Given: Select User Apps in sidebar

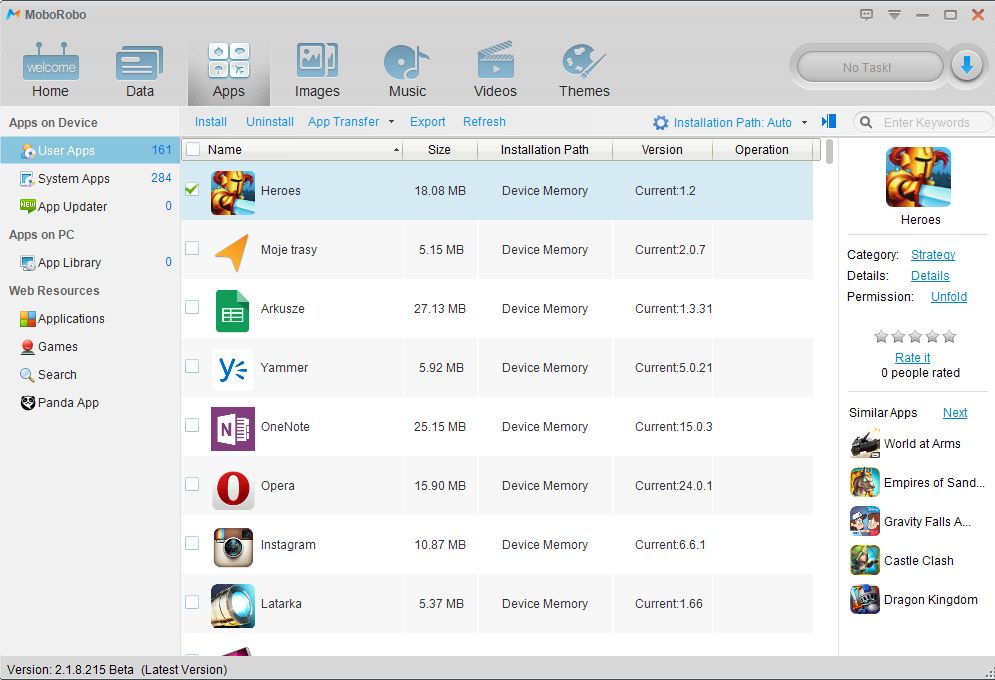Looking at the screenshot, I should tap(90, 150).
